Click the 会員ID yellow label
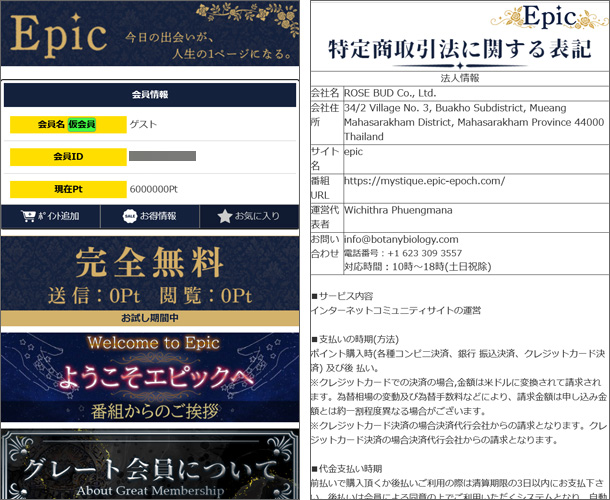 tap(68, 157)
